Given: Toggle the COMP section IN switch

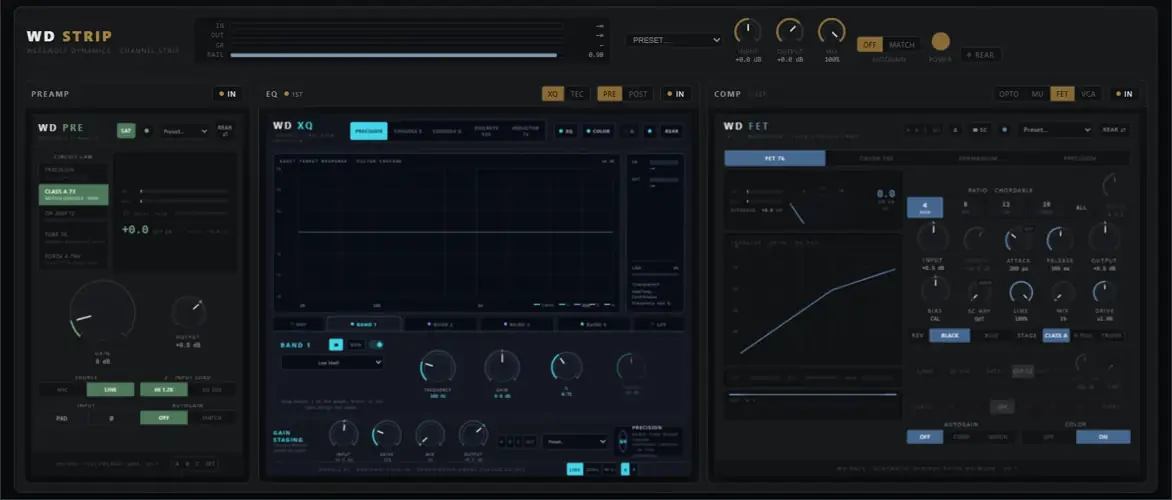Looking at the screenshot, I should pos(1124,94).
